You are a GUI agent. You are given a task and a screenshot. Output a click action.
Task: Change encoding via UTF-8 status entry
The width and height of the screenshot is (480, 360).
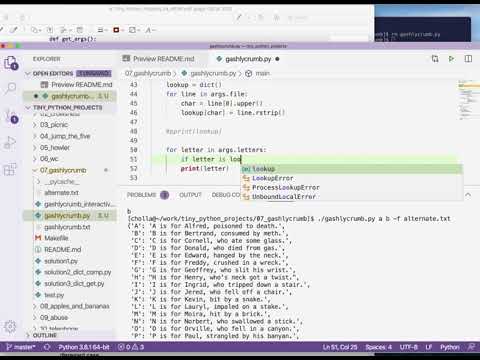click(x=409, y=347)
